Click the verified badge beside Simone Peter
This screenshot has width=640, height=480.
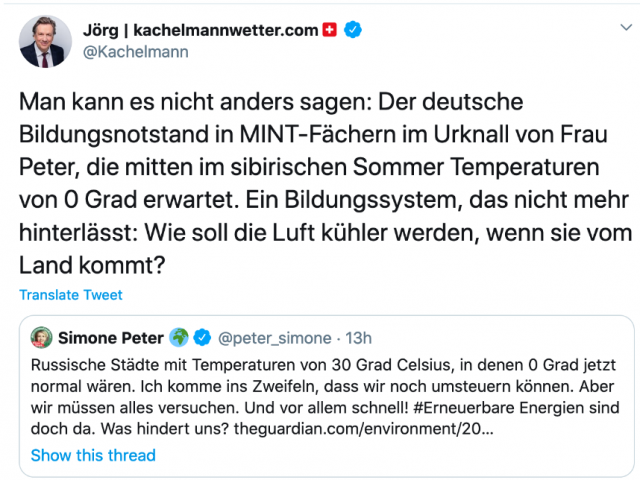(x=201, y=336)
